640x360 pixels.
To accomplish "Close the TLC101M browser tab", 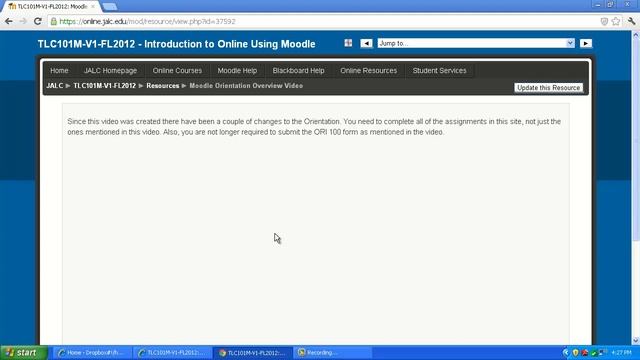I will (x=93, y=7).
